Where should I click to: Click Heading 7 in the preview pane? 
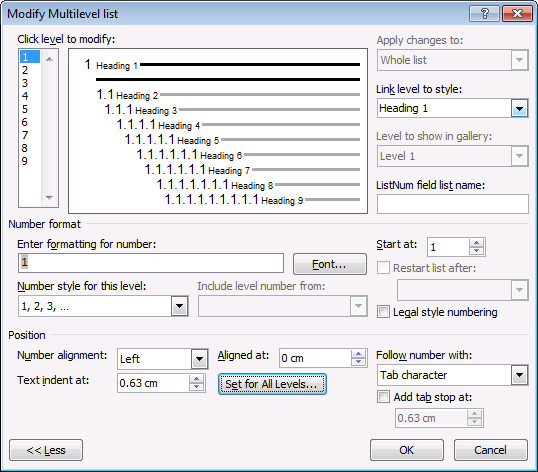pyautogui.click(x=229, y=170)
